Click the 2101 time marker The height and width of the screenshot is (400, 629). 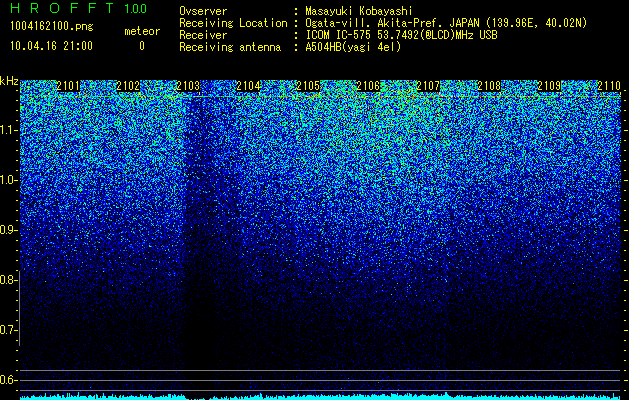(x=68, y=86)
